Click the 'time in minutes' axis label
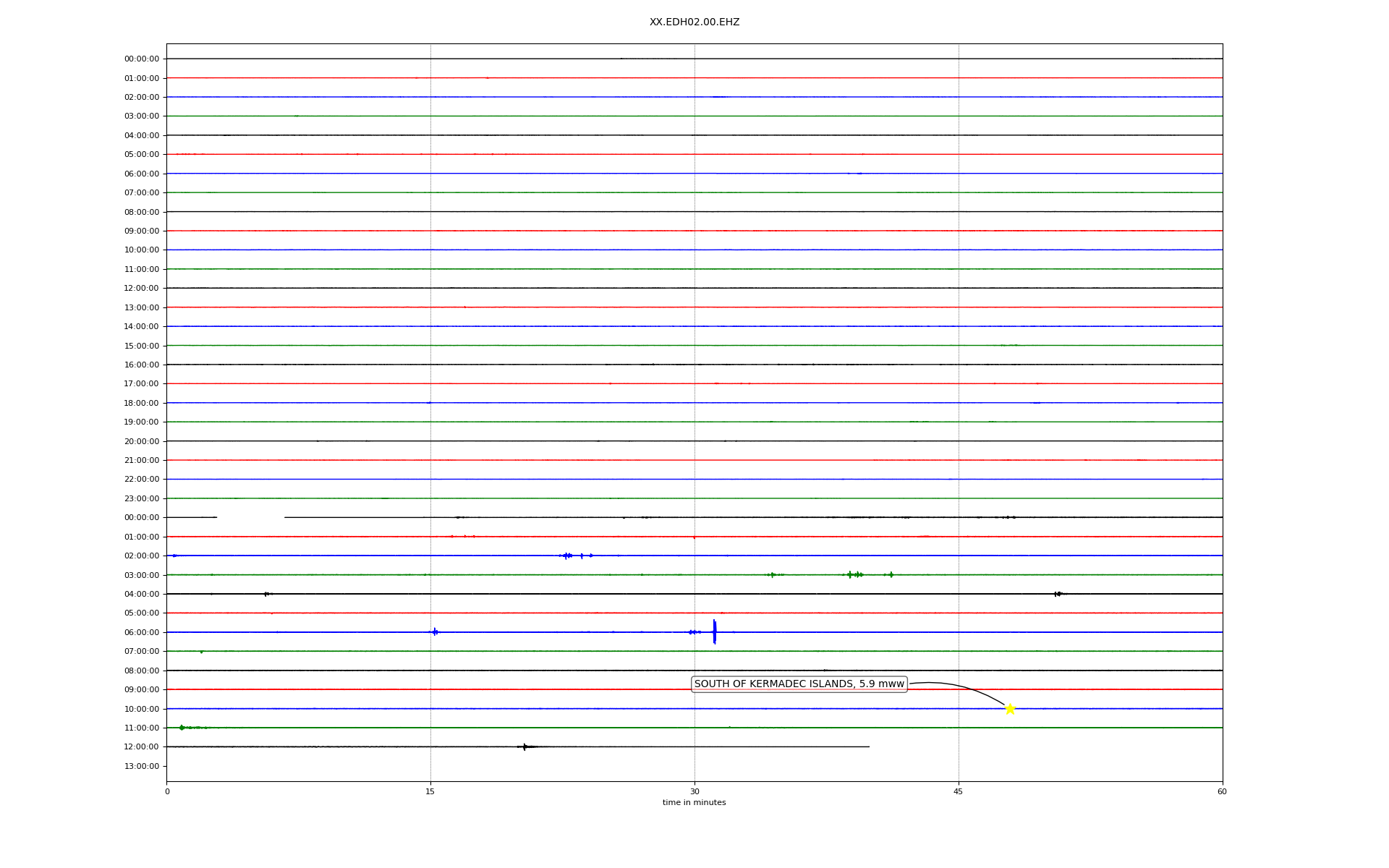This screenshot has height=868, width=1389. (x=694, y=803)
